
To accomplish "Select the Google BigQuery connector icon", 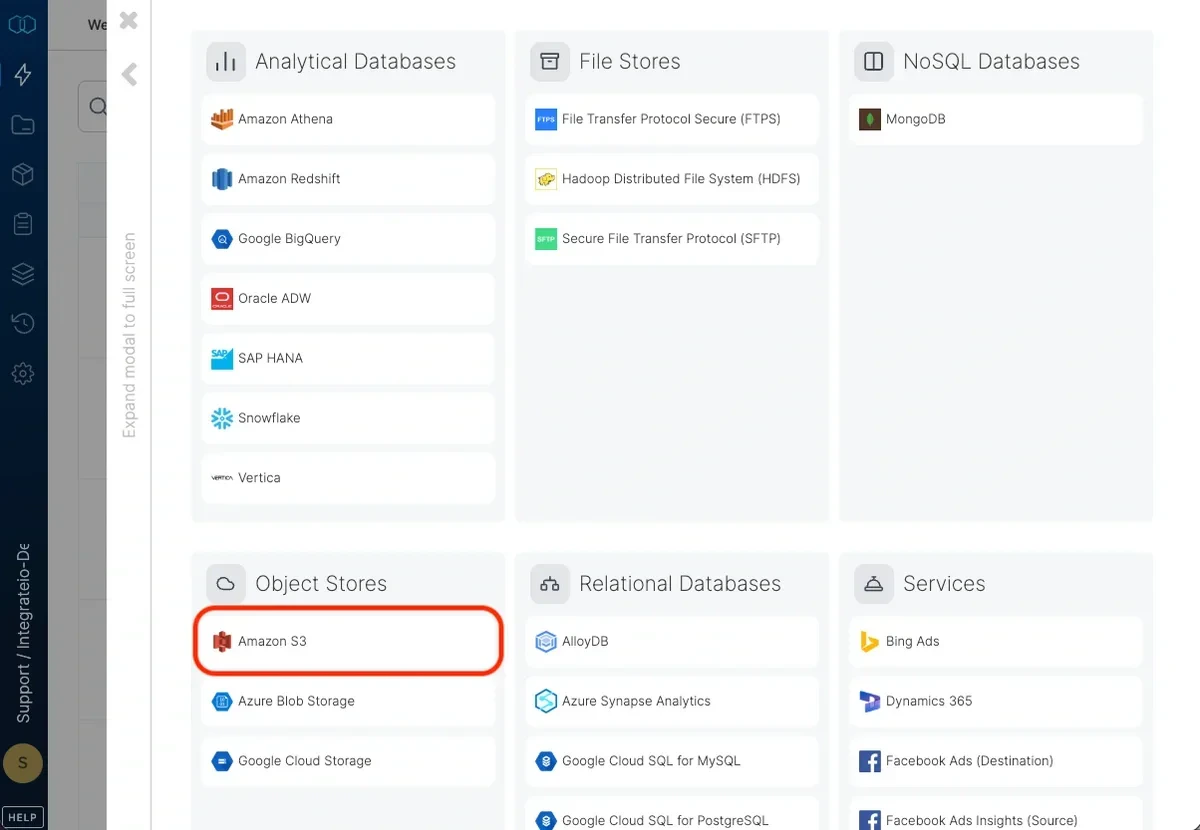I will click(221, 238).
